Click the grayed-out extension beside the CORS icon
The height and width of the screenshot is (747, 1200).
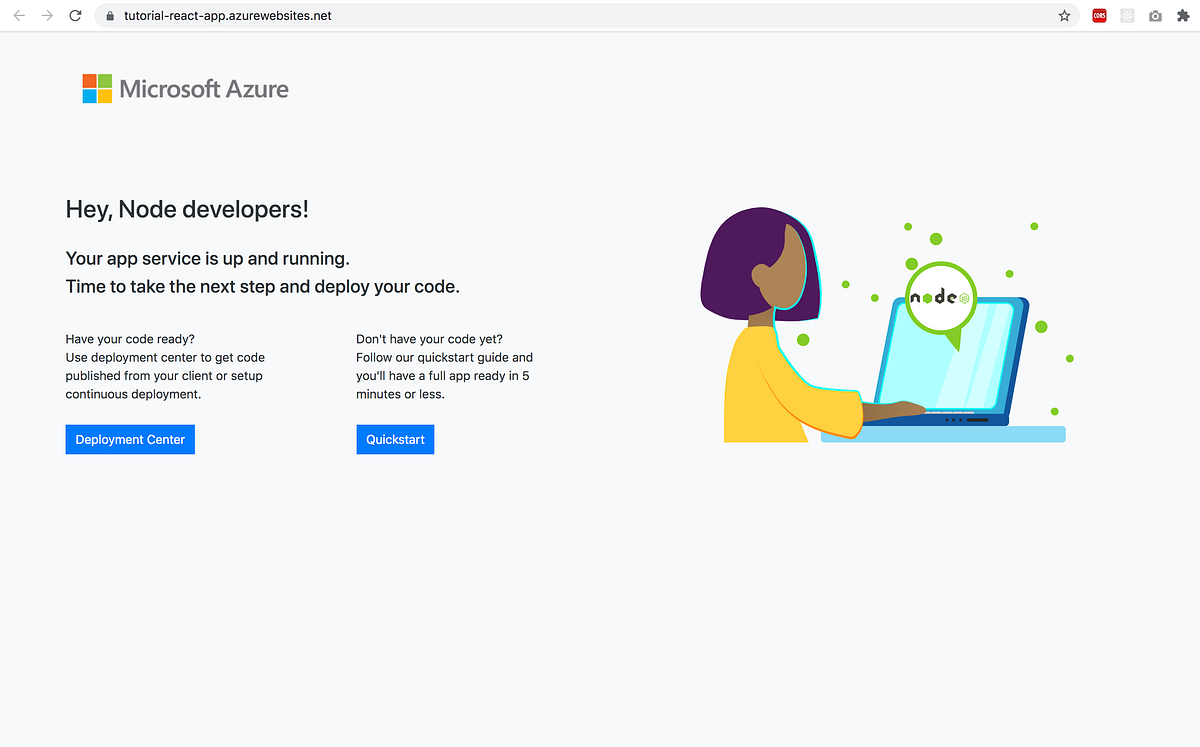[1127, 16]
